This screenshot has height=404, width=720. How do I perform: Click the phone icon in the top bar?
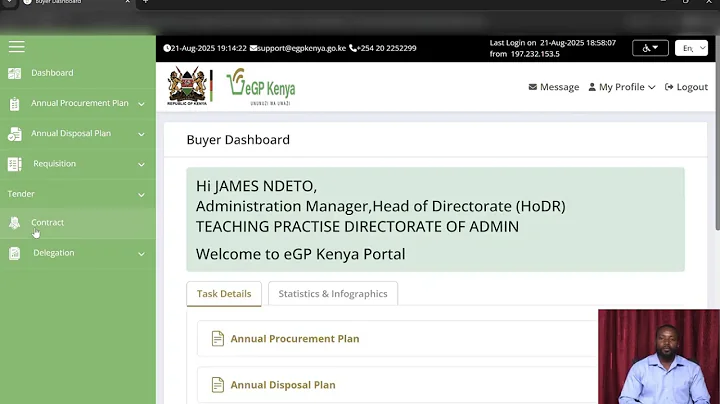(x=353, y=48)
